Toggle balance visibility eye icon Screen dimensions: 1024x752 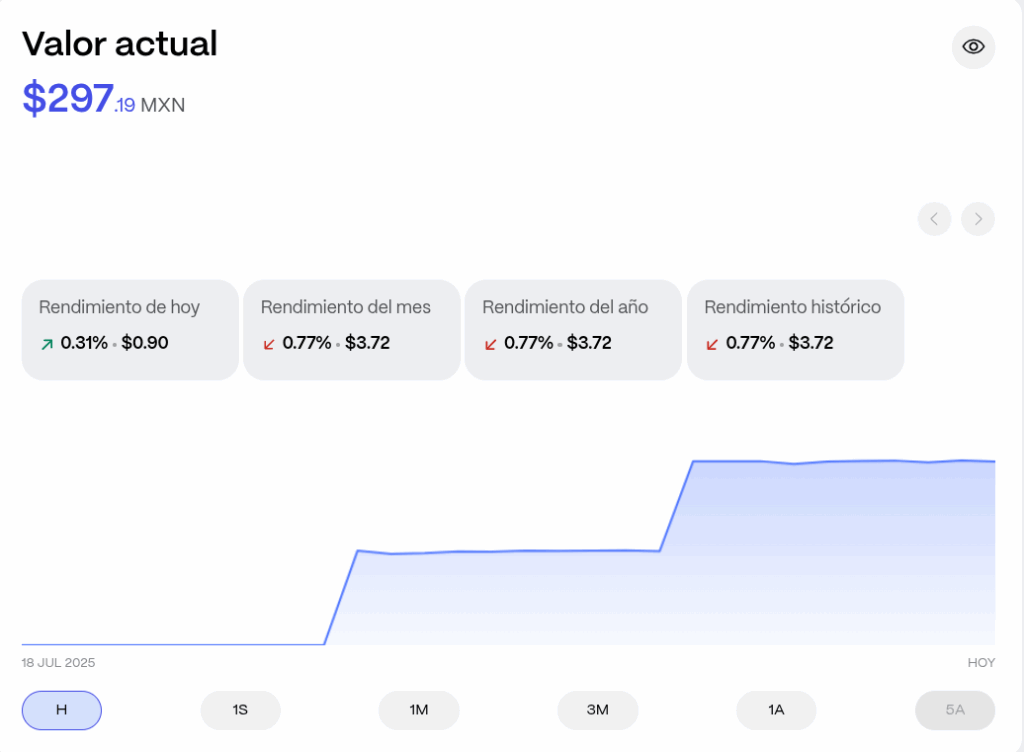[973, 47]
